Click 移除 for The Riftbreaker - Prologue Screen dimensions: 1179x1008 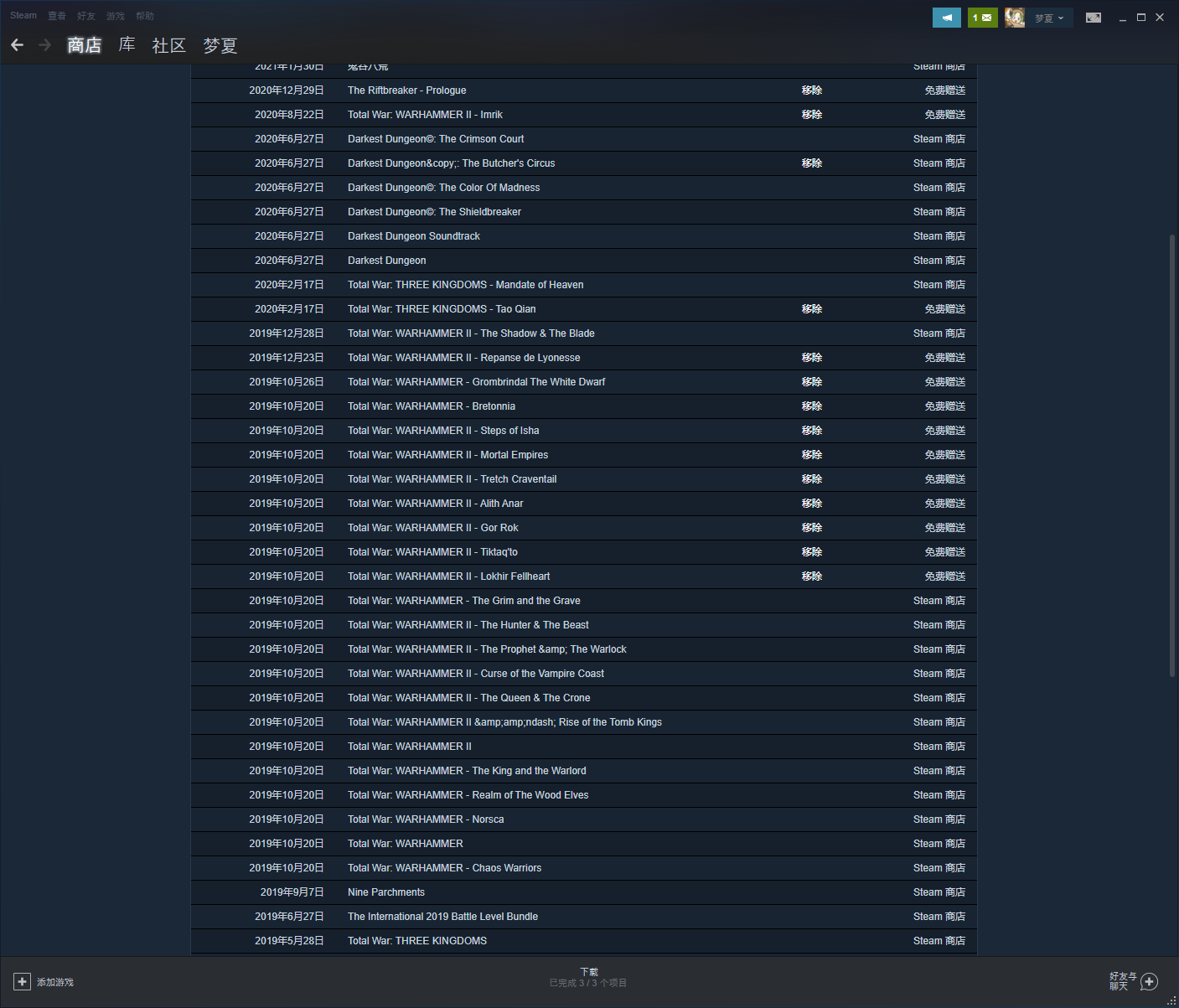(812, 90)
